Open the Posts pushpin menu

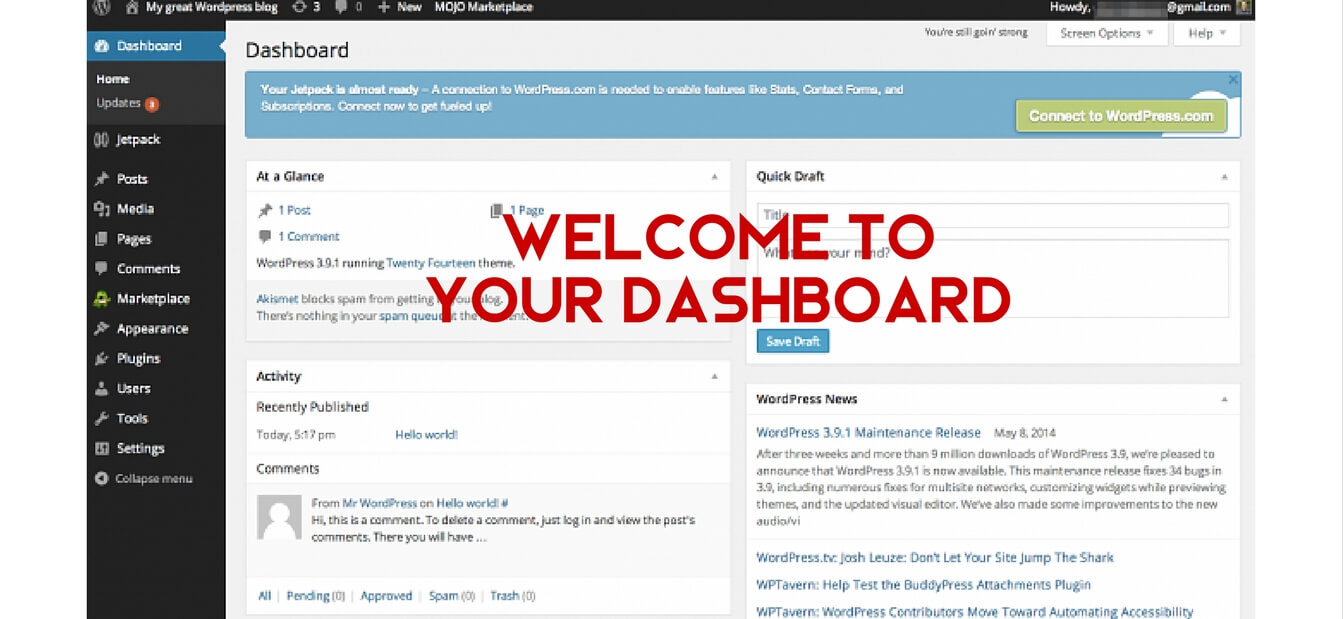coord(131,179)
